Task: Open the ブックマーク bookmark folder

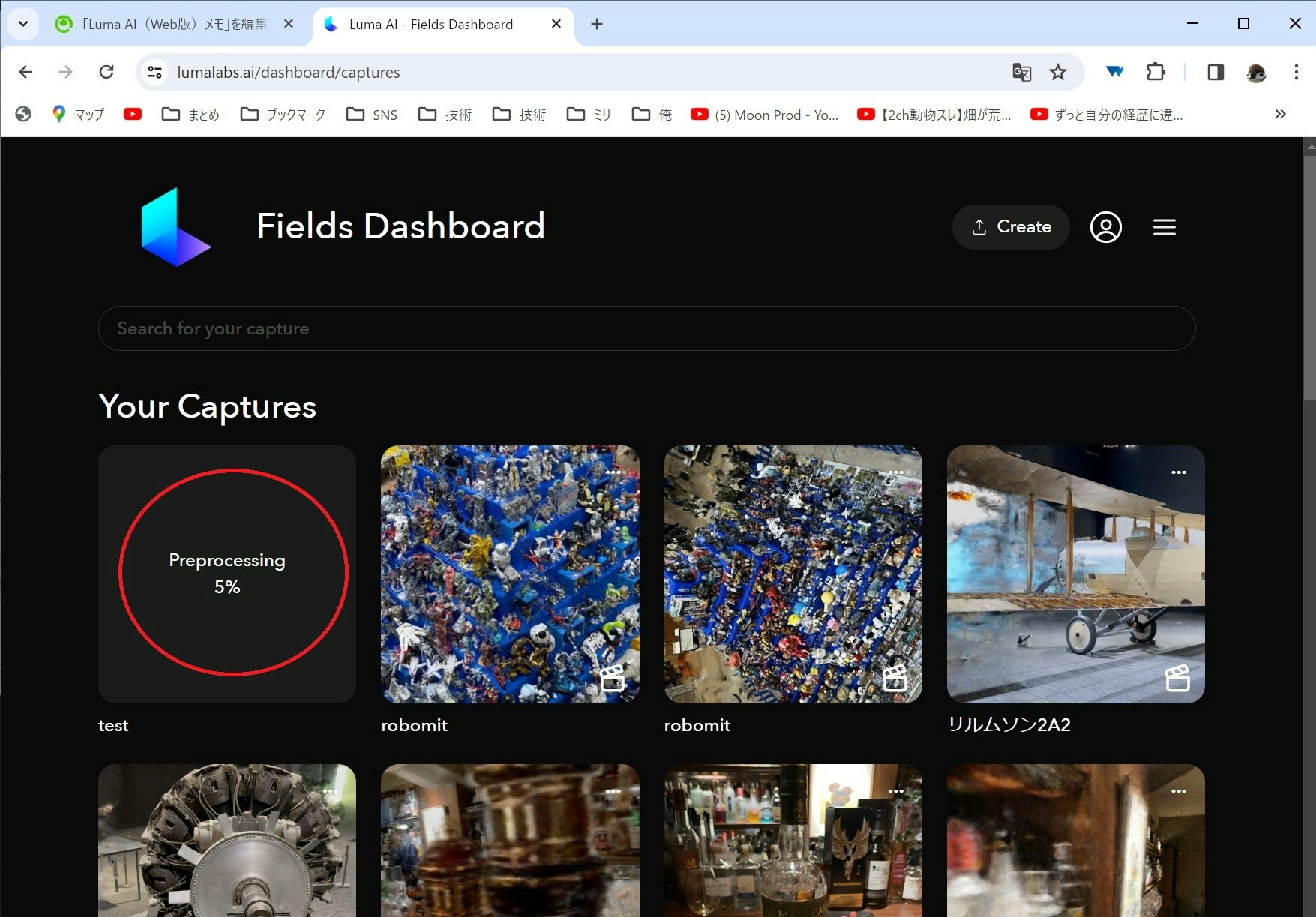Action: pyautogui.click(x=283, y=114)
